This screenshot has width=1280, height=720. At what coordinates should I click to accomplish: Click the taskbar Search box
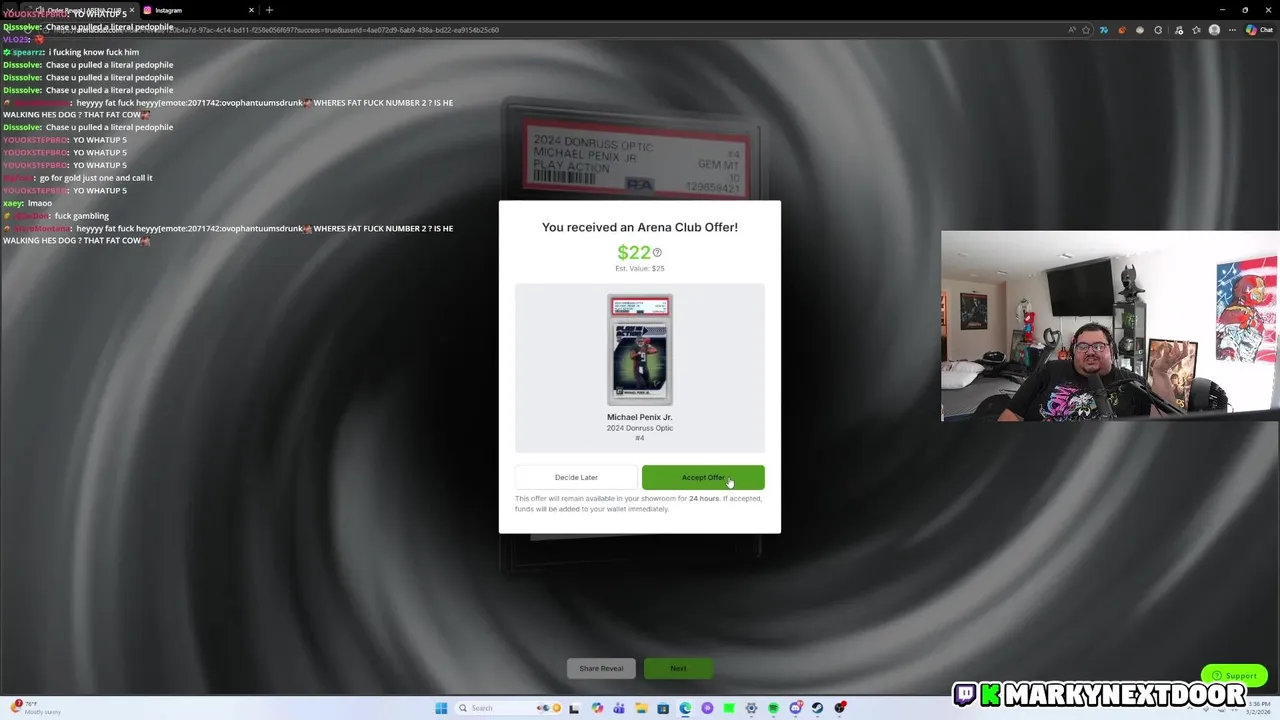pos(508,708)
